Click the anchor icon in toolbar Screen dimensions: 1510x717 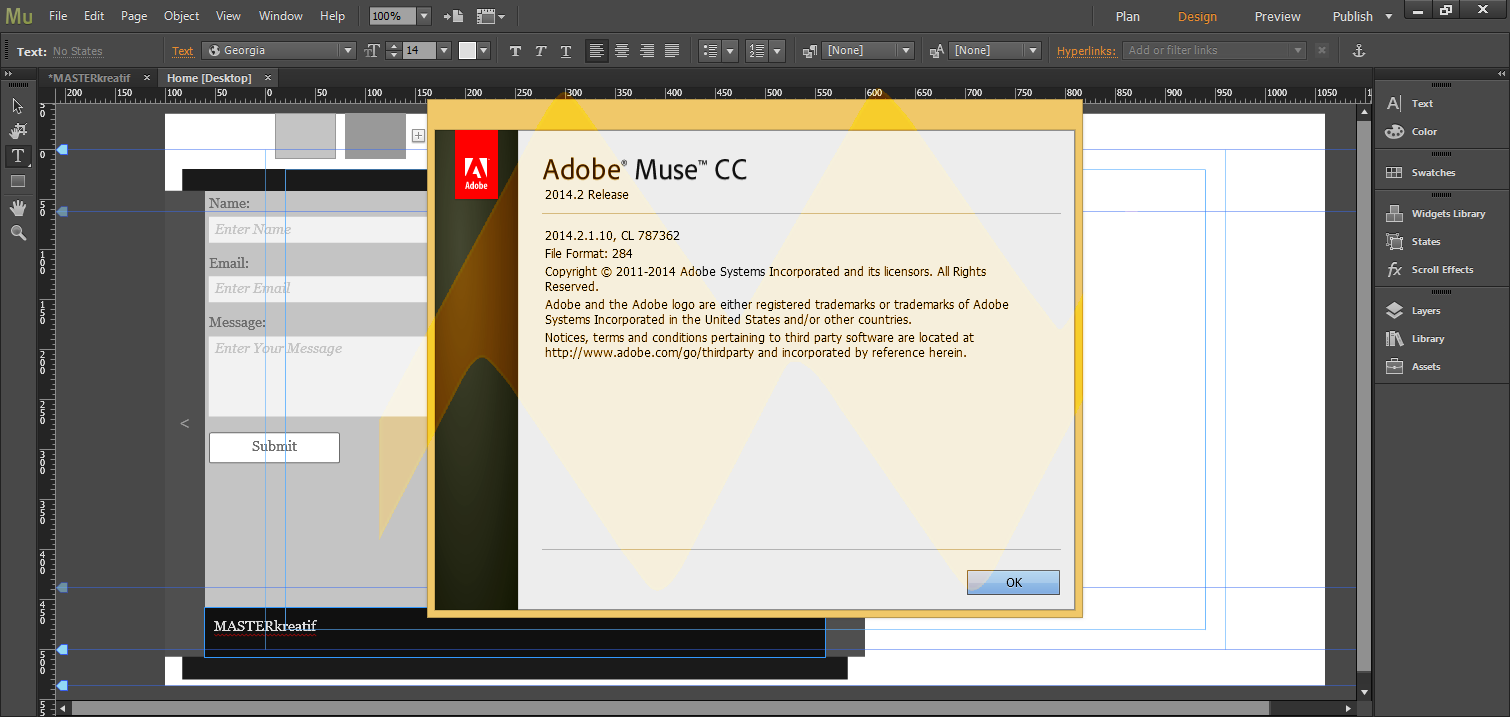(x=1358, y=50)
